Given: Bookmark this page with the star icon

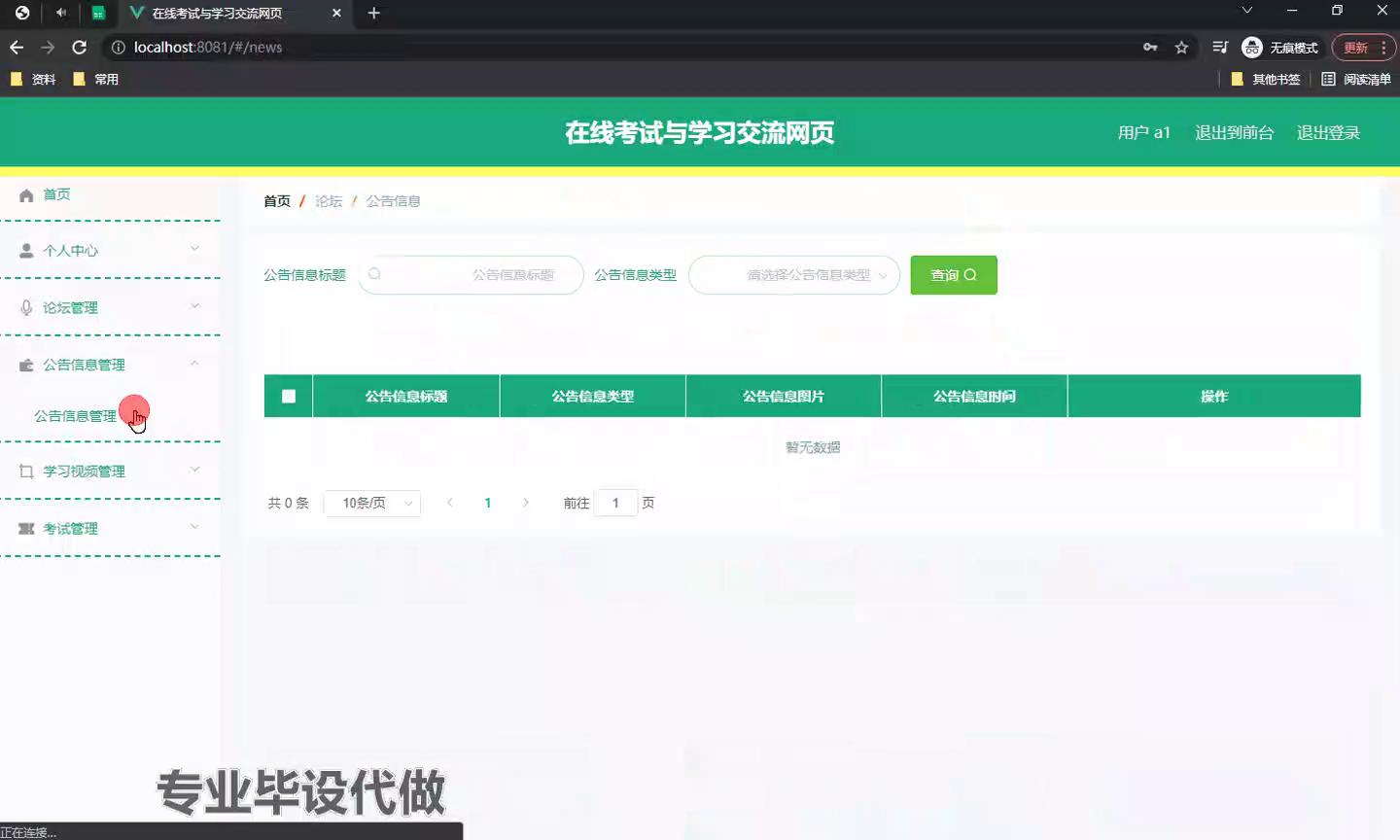Looking at the screenshot, I should tap(1181, 48).
